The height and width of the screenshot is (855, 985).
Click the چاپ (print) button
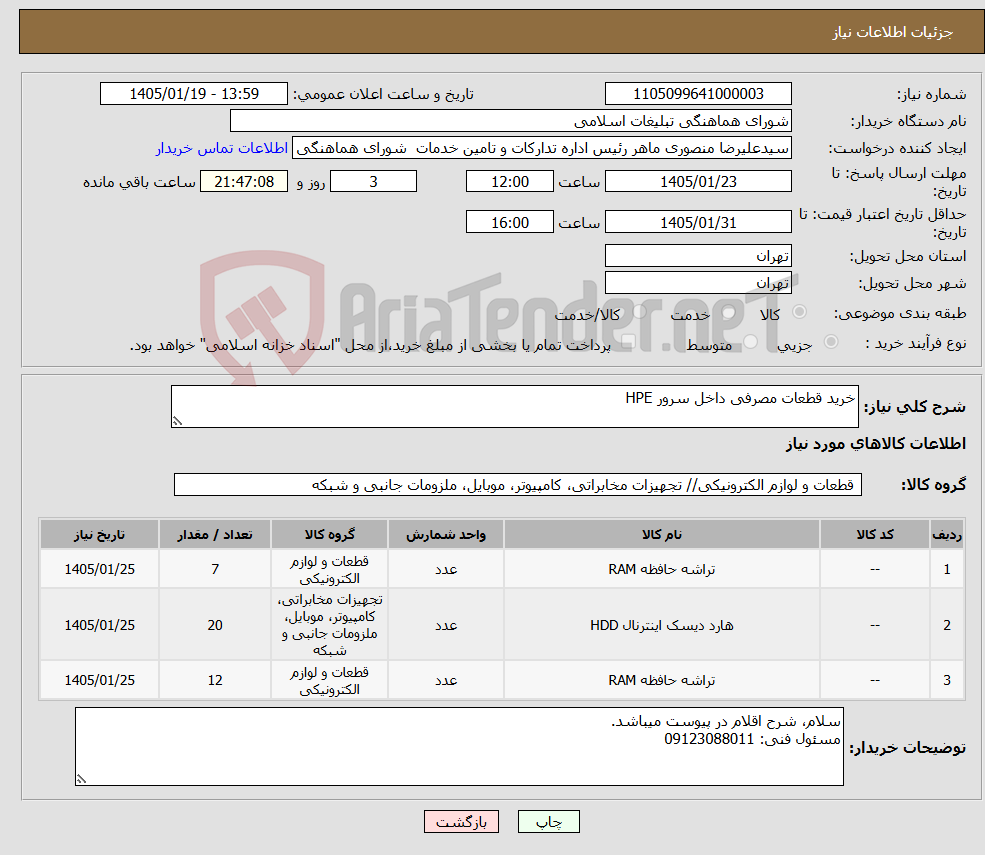tap(548, 822)
